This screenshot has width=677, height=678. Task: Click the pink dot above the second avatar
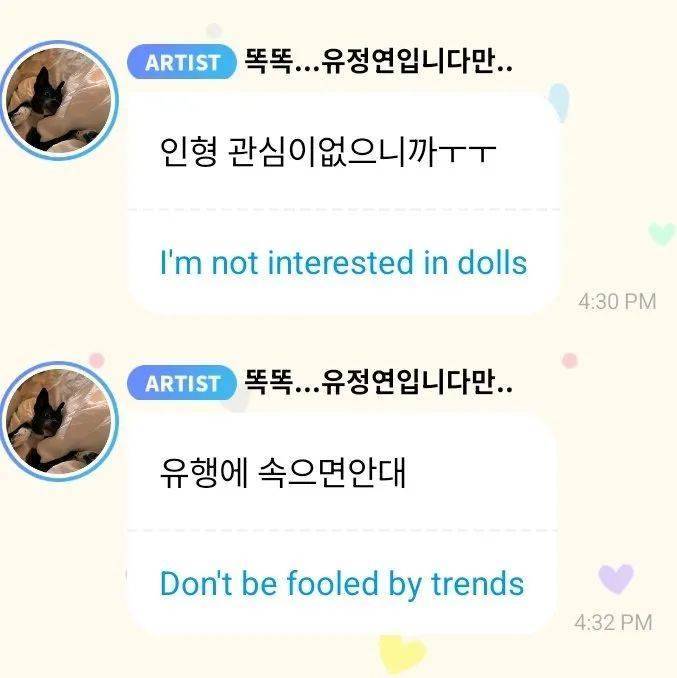[97, 361]
